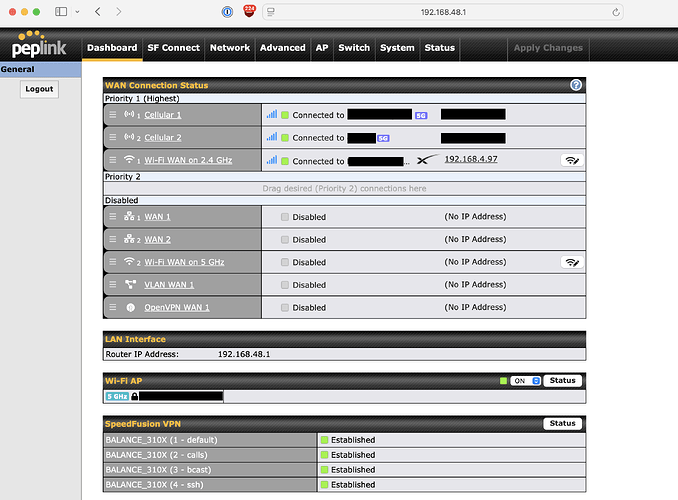Open Wi-Fi WAN on 2.4 GHz link
Screen dimensions: 678x500
(188, 160)
